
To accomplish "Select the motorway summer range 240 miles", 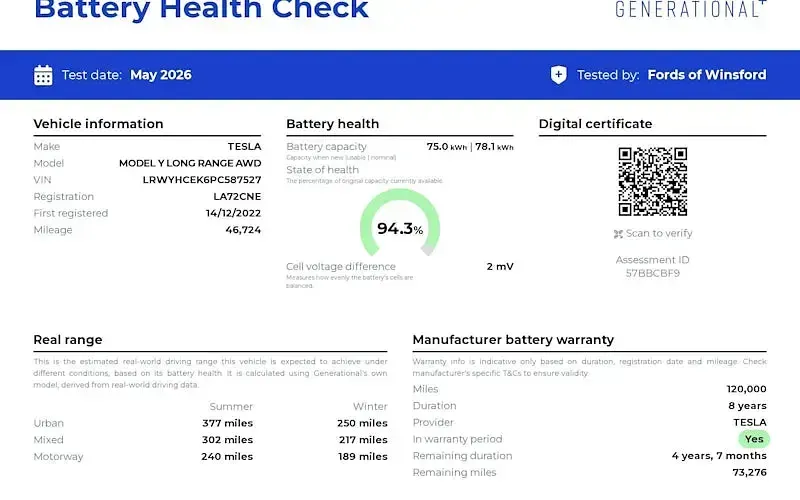I will (x=227, y=457).
